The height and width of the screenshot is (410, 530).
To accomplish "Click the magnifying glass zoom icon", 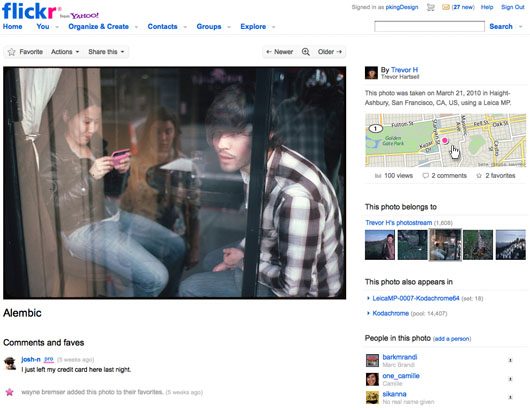I will point(306,52).
